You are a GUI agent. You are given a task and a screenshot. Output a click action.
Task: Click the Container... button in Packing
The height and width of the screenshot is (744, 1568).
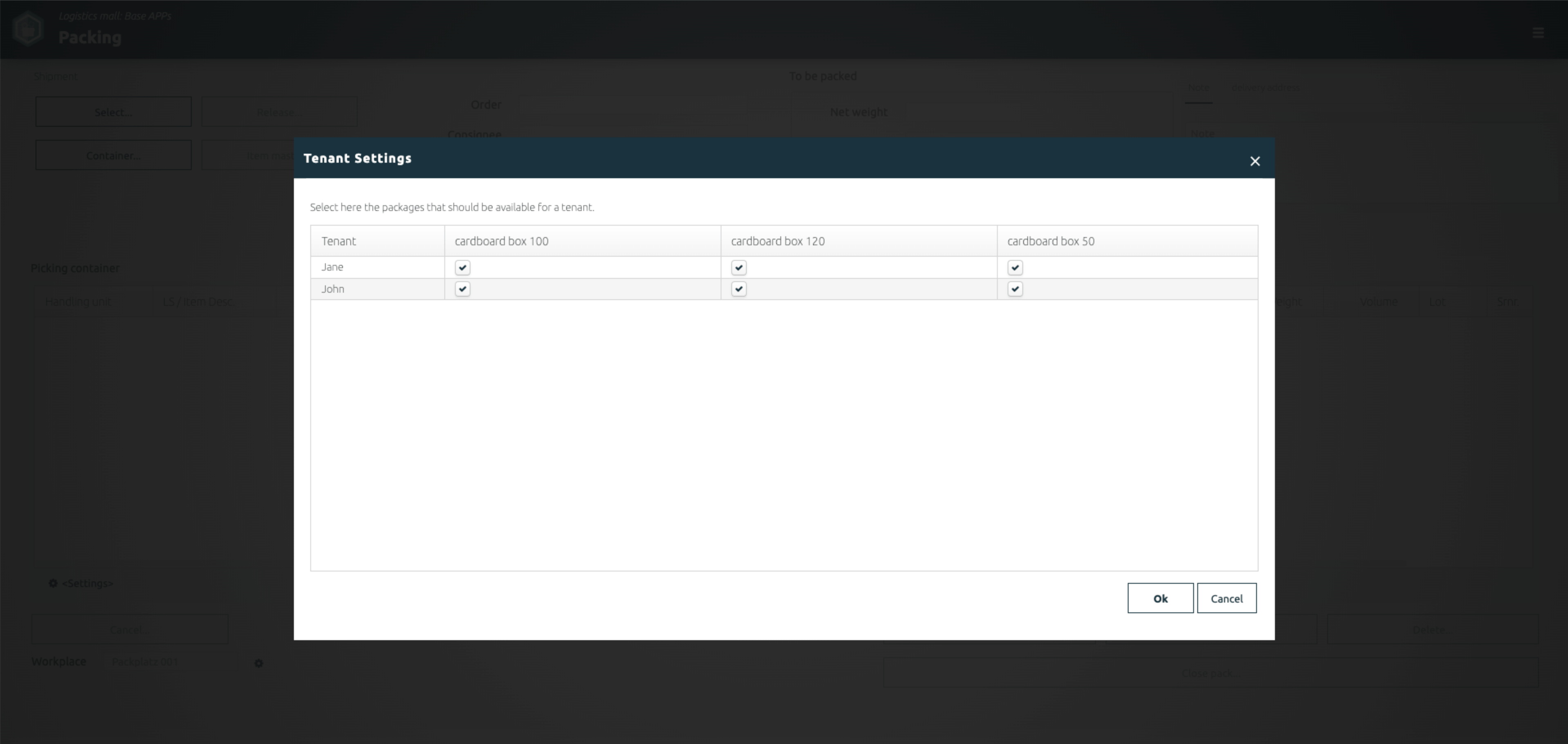tap(113, 155)
